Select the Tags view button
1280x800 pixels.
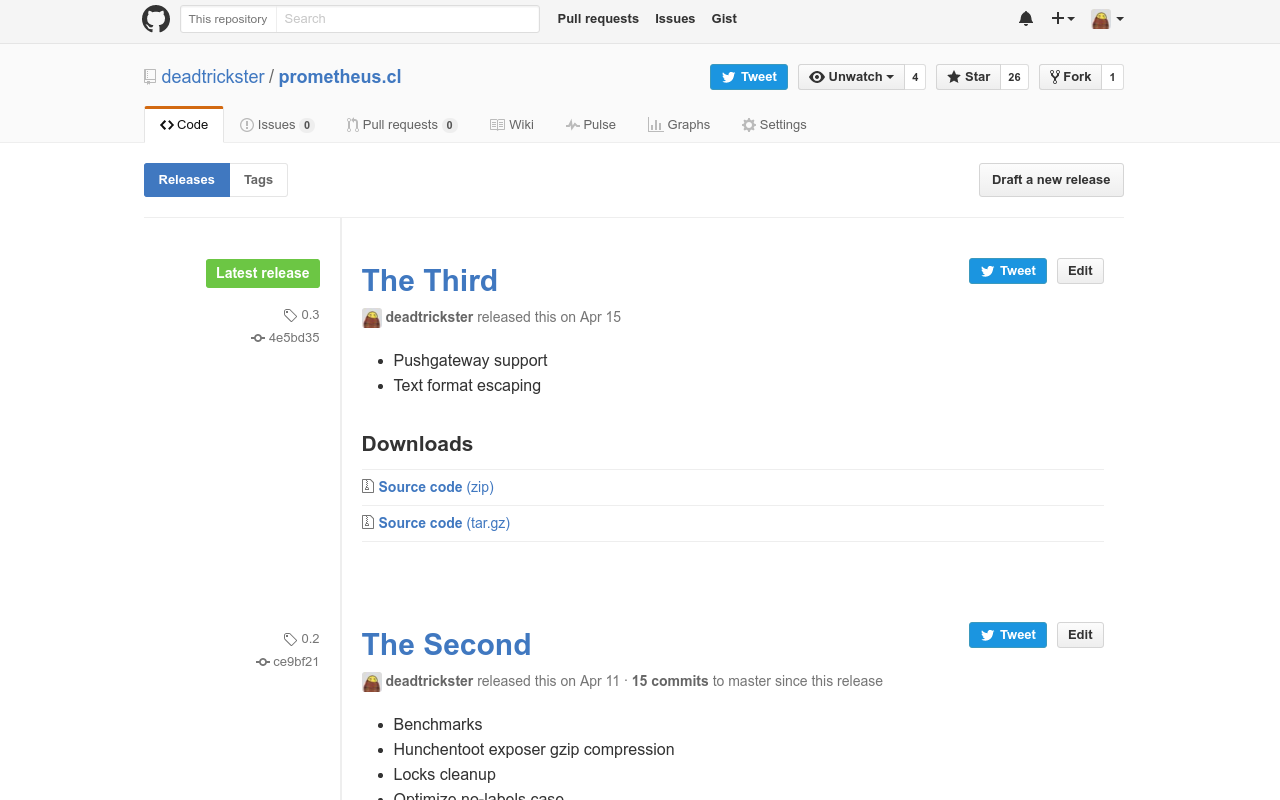[x=259, y=180]
